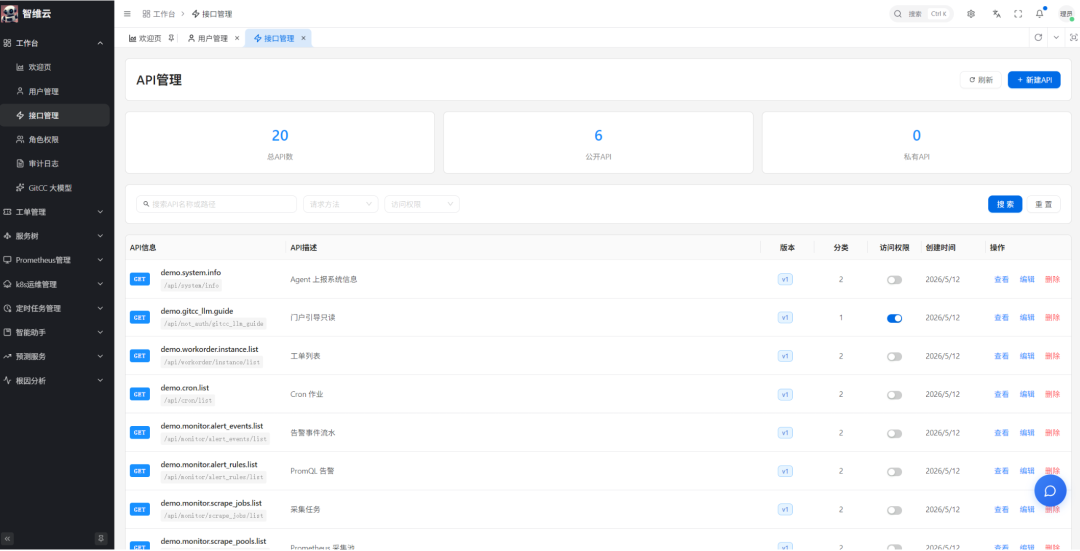
Task: Toggle access switch for demo.workorder.instance.list
Action: tap(894, 357)
